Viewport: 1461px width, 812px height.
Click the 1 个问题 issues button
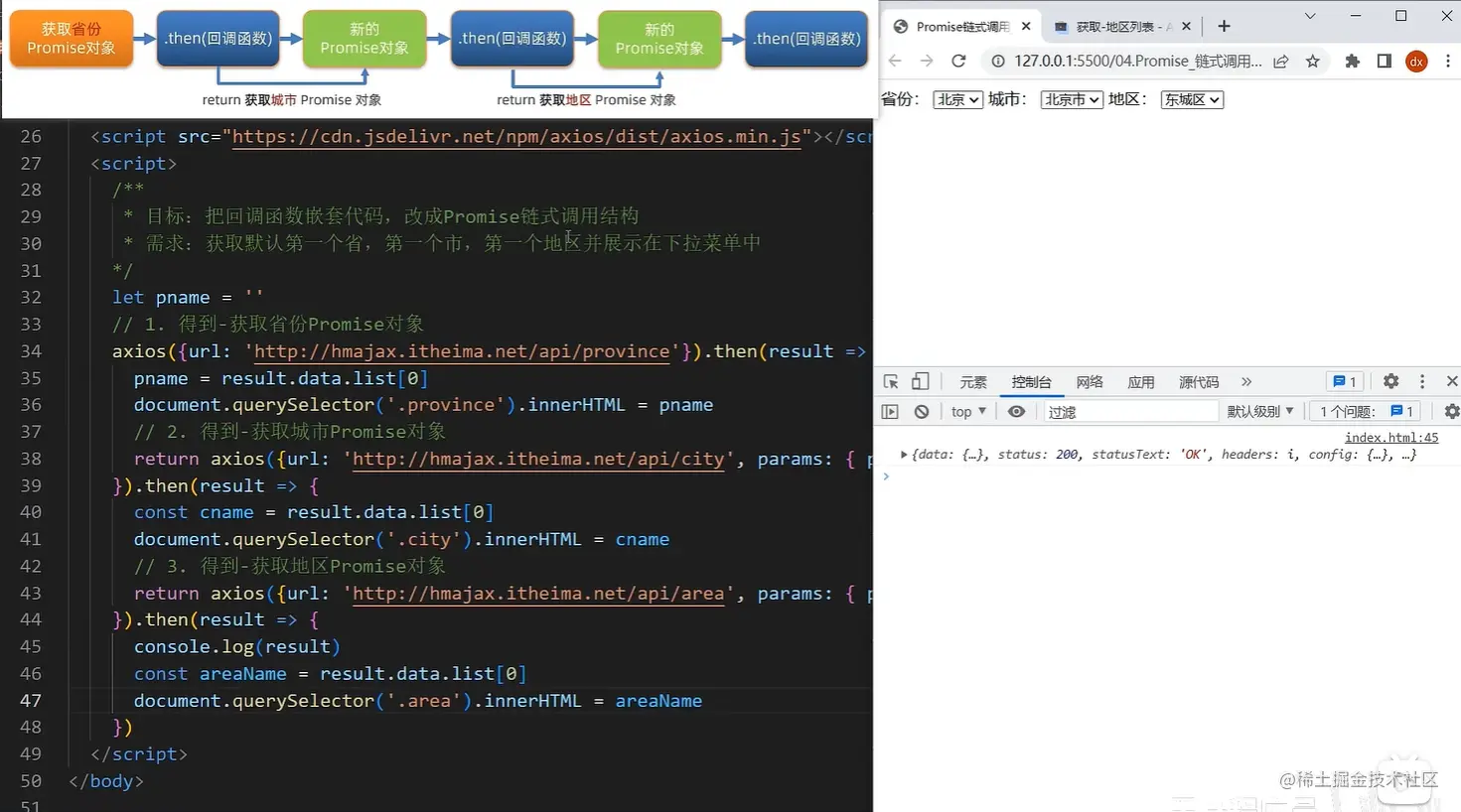click(1366, 411)
